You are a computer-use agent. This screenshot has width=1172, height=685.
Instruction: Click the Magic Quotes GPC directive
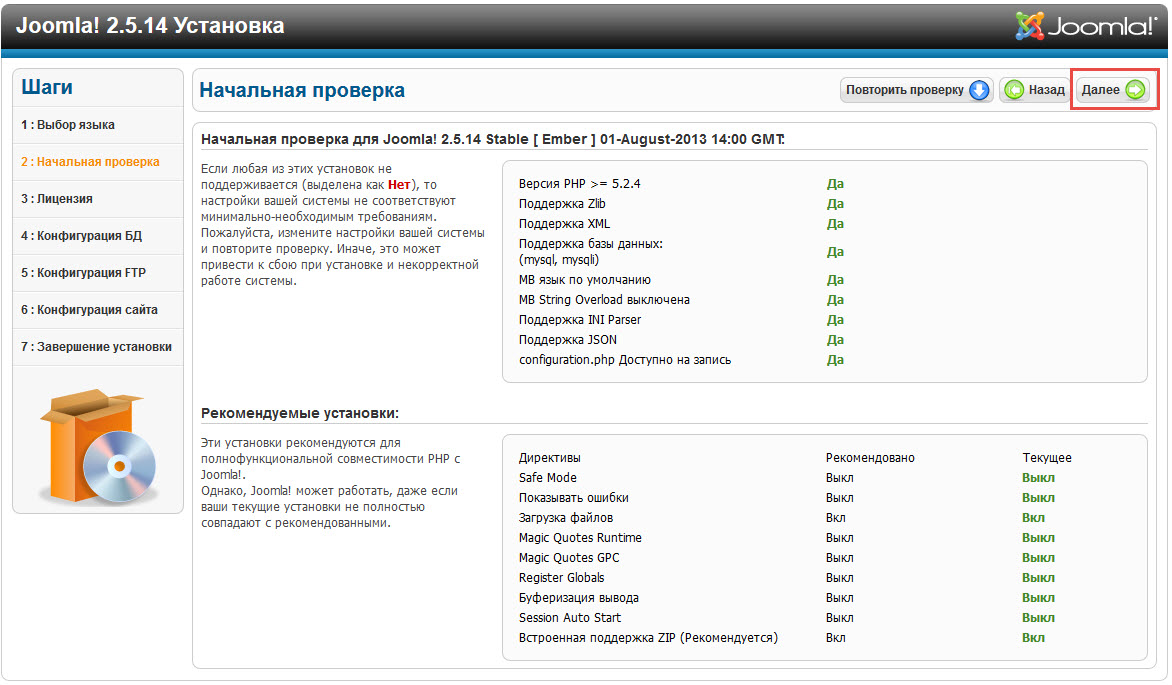pyautogui.click(x=569, y=559)
